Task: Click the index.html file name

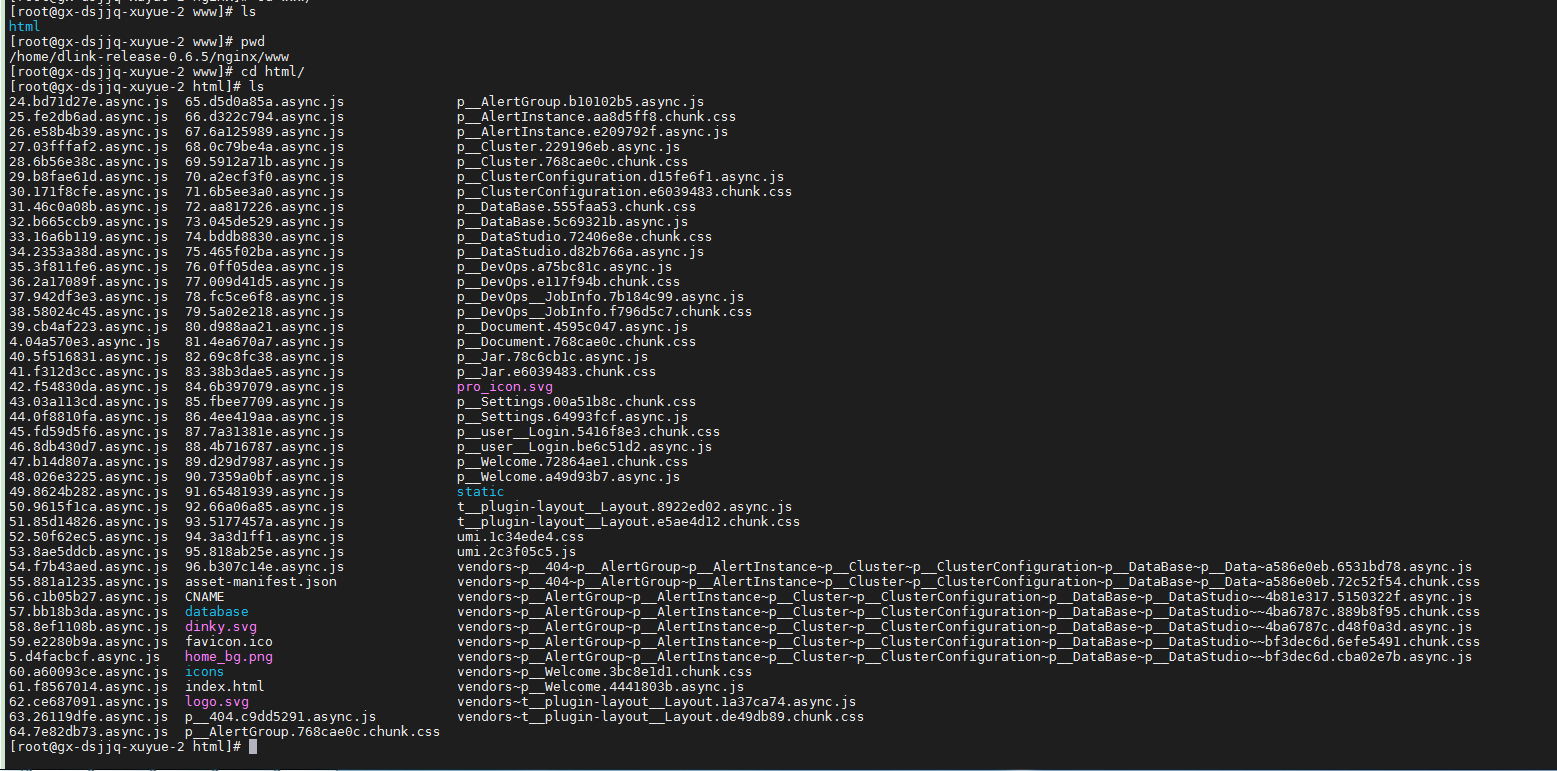Action: tap(224, 687)
